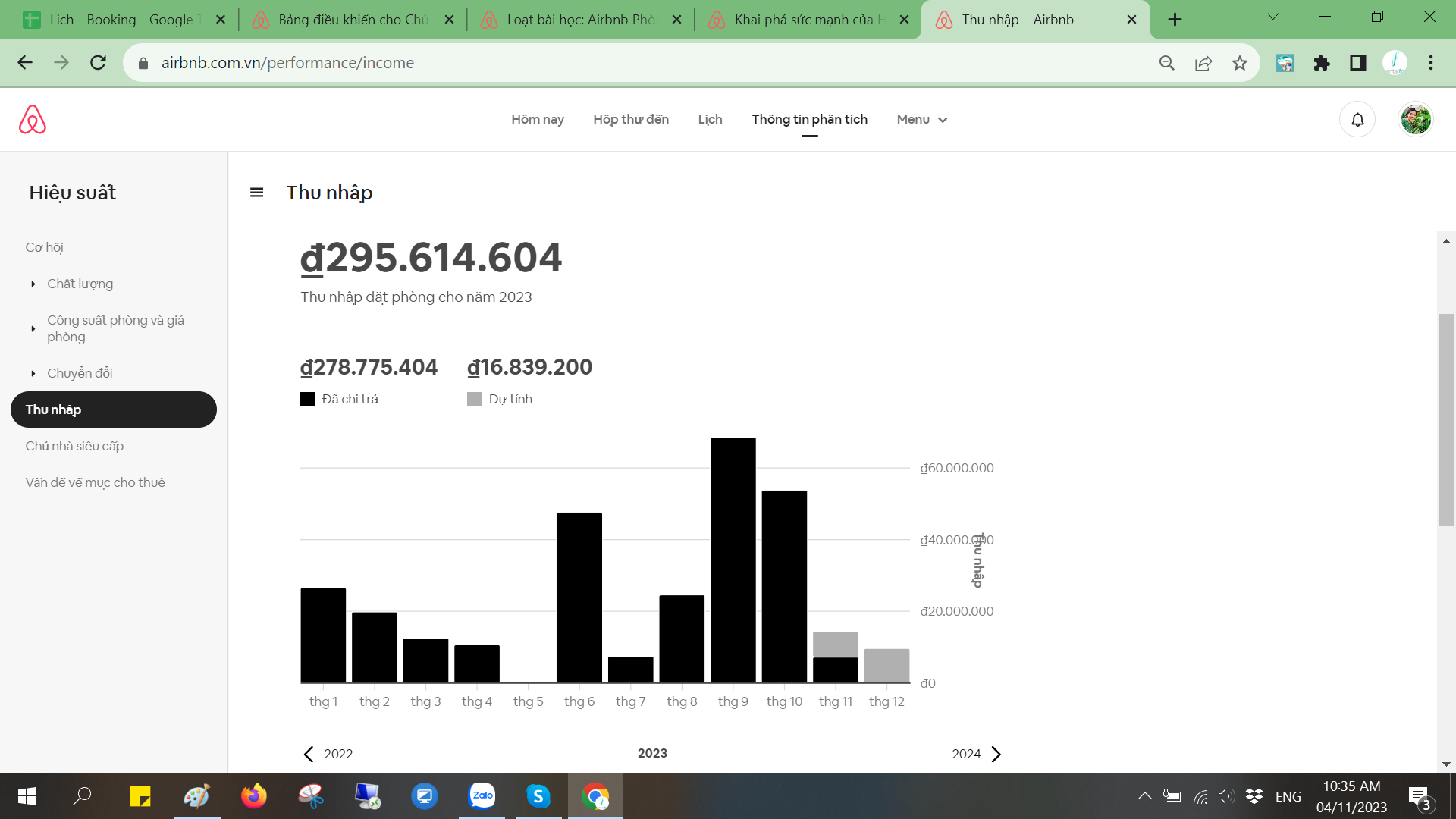The image size is (1456, 819).
Task: Click the browser reload icon
Action: tap(98, 63)
